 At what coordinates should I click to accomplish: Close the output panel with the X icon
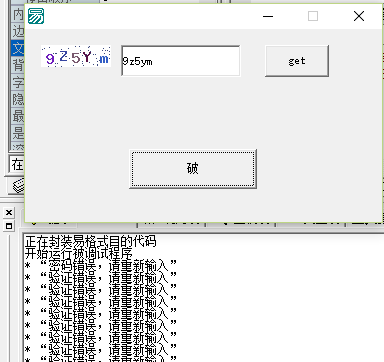[9, 212]
